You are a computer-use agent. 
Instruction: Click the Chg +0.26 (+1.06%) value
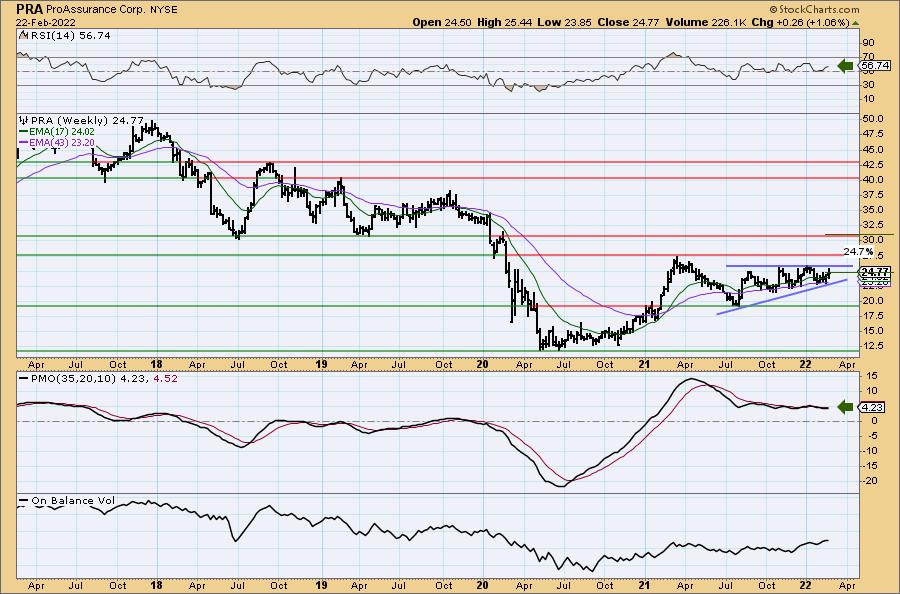[x=800, y=22]
